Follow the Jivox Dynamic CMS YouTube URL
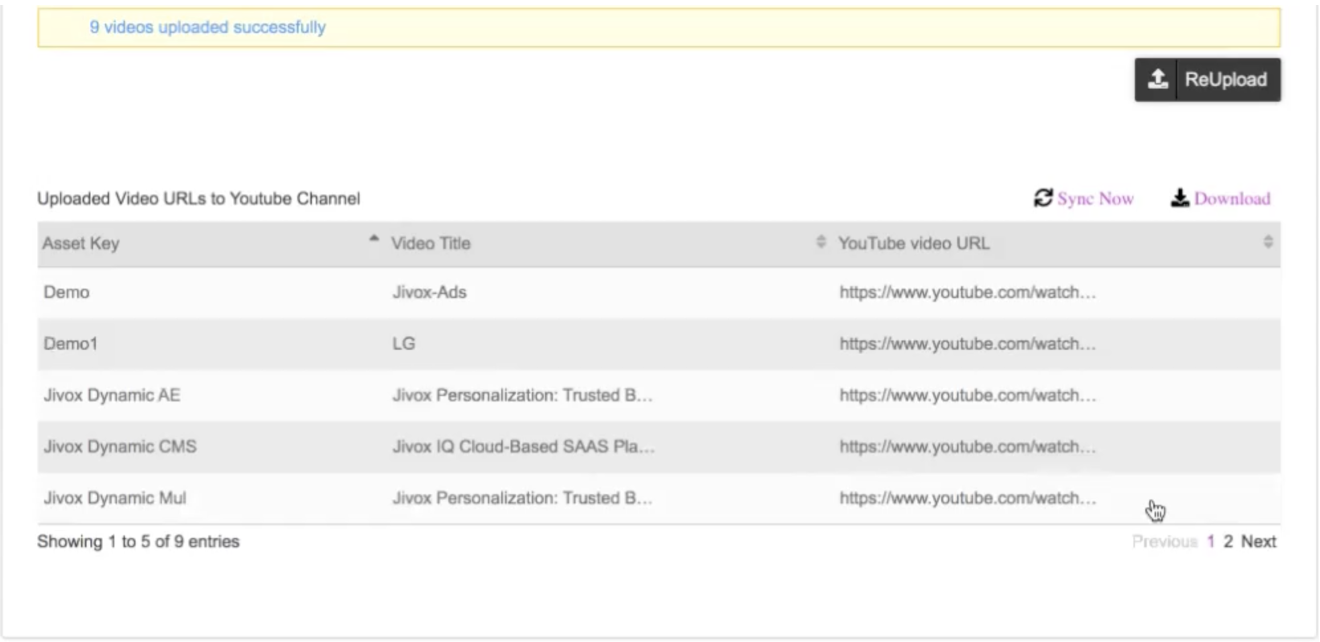This screenshot has height=642, width=1320. tap(968, 446)
